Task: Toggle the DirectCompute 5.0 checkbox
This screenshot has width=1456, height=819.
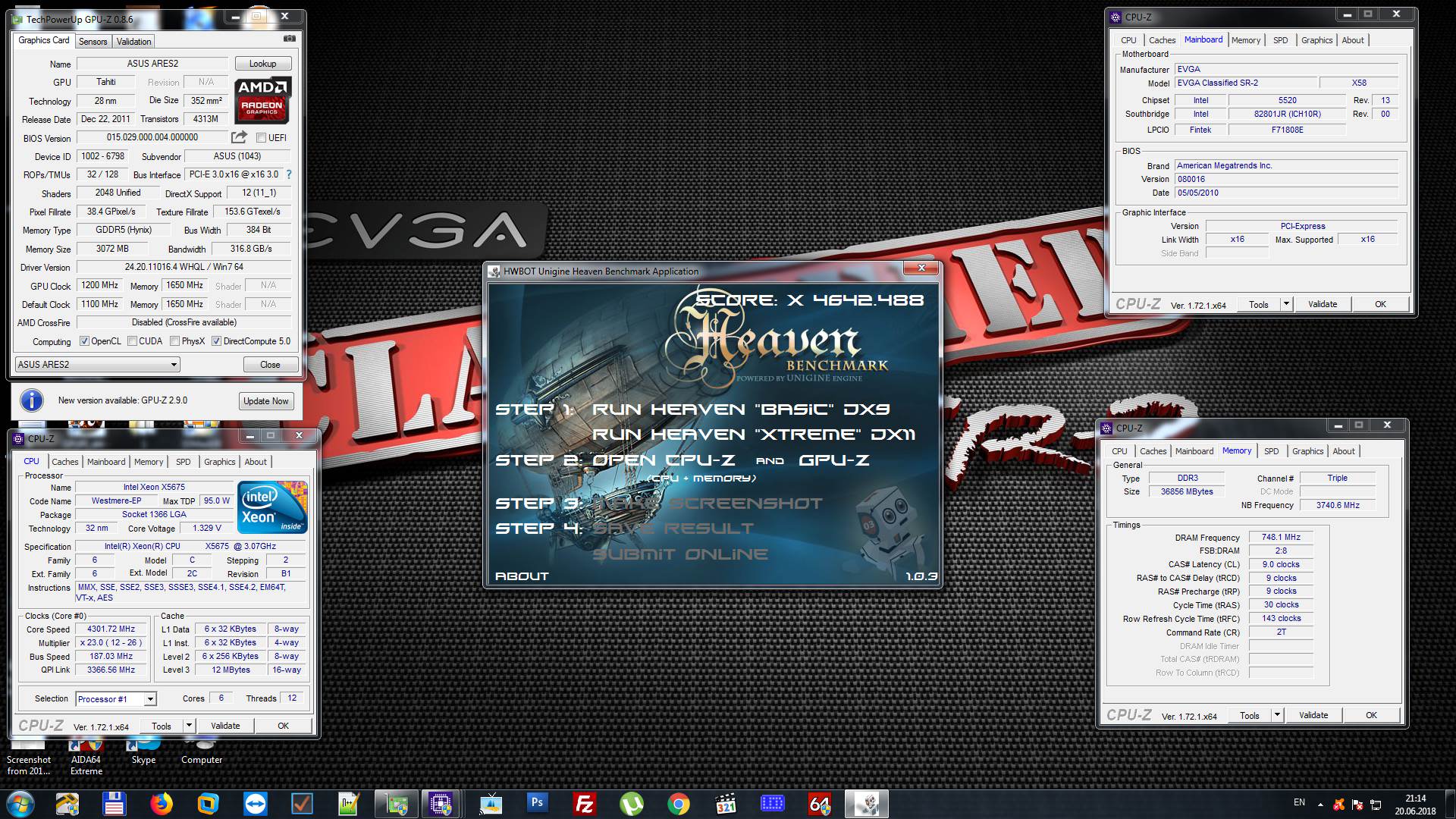Action: pos(216,341)
